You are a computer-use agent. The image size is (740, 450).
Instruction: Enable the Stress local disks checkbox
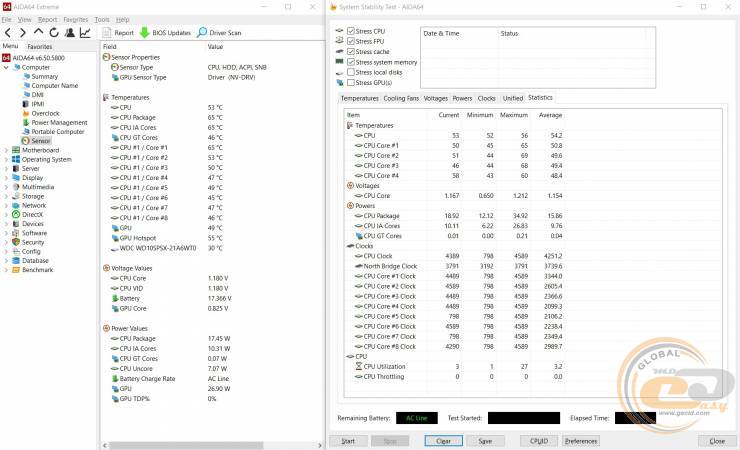tap(351, 72)
